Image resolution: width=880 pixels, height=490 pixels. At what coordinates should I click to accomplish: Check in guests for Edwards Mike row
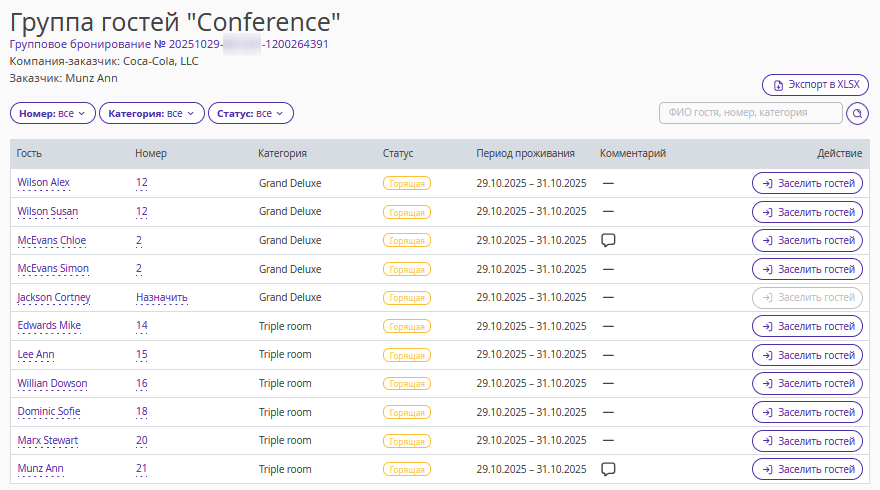click(x=807, y=326)
